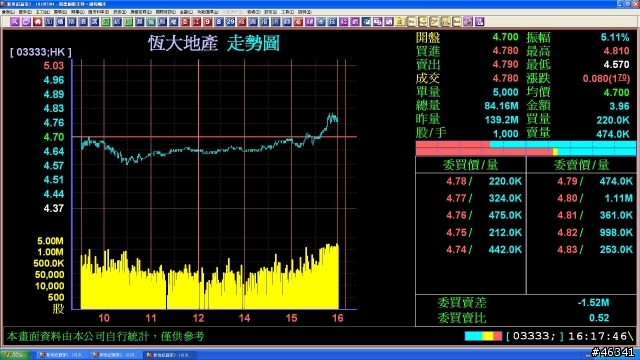
Task: Click the 買進 value 4.780
Action: (505, 51)
